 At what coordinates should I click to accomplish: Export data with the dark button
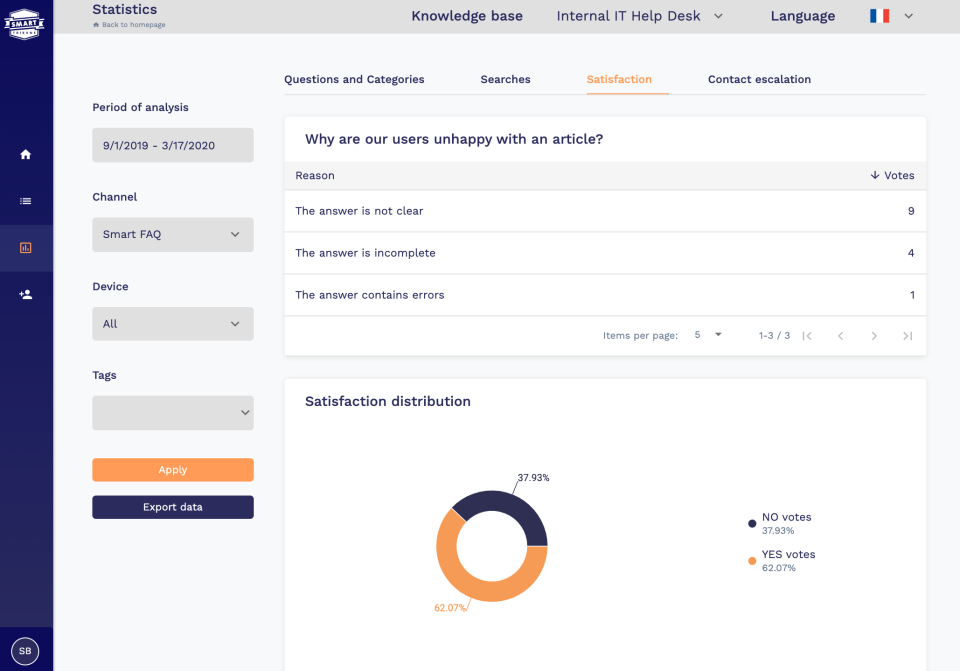click(x=172, y=506)
